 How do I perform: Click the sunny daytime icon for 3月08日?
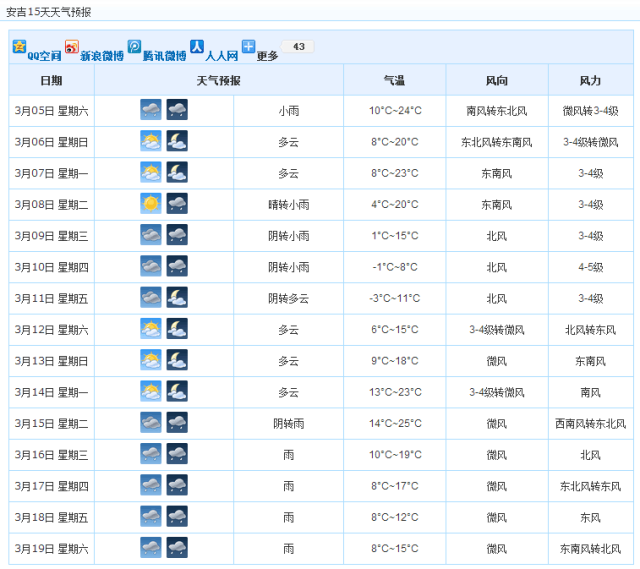tap(151, 204)
